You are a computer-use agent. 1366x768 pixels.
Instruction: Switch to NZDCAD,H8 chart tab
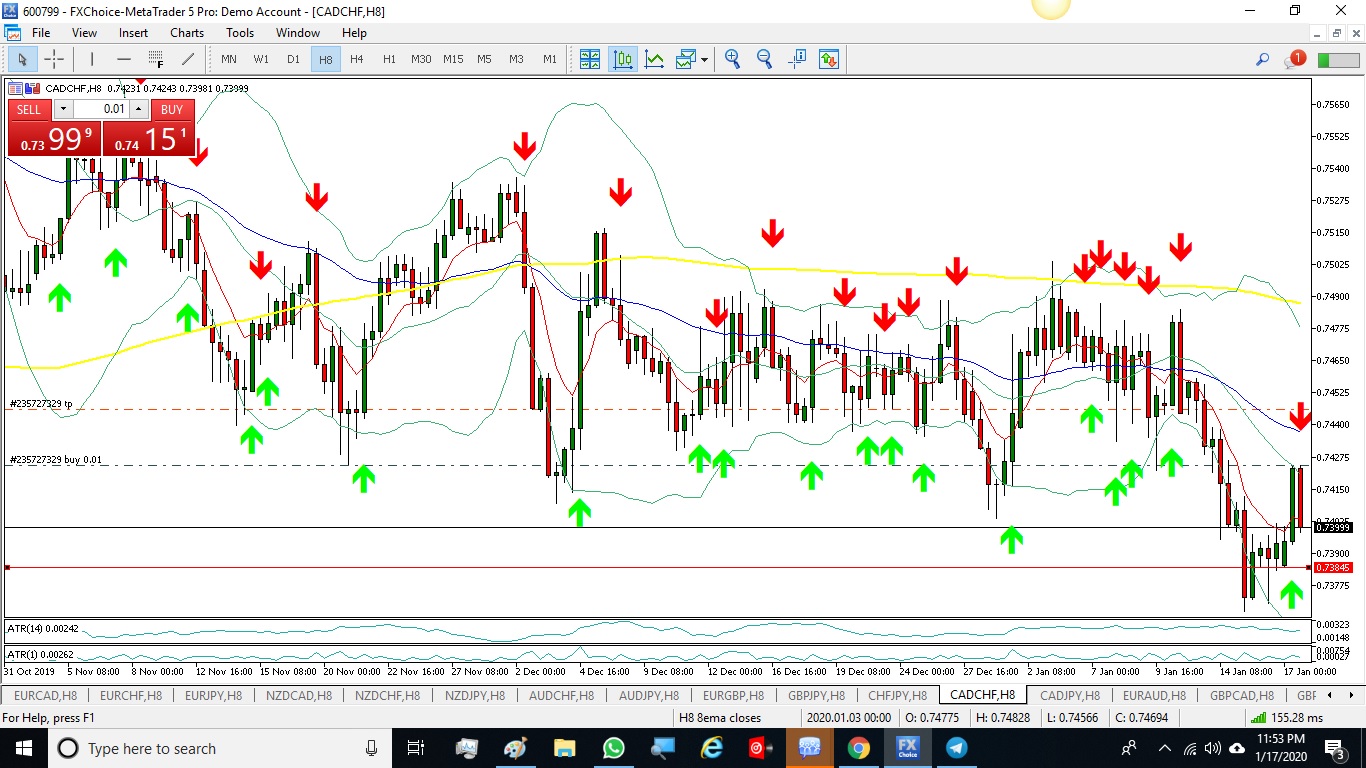pyautogui.click(x=299, y=695)
